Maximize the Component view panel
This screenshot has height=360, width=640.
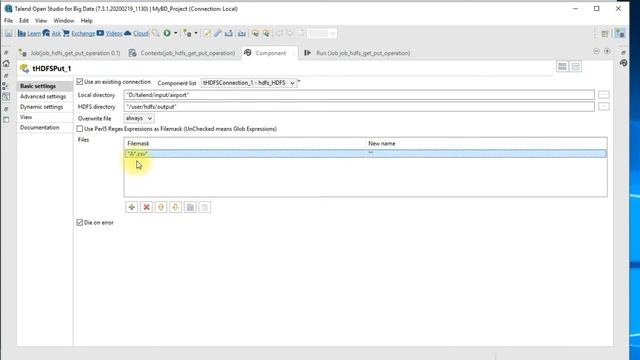click(x=607, y=51)
